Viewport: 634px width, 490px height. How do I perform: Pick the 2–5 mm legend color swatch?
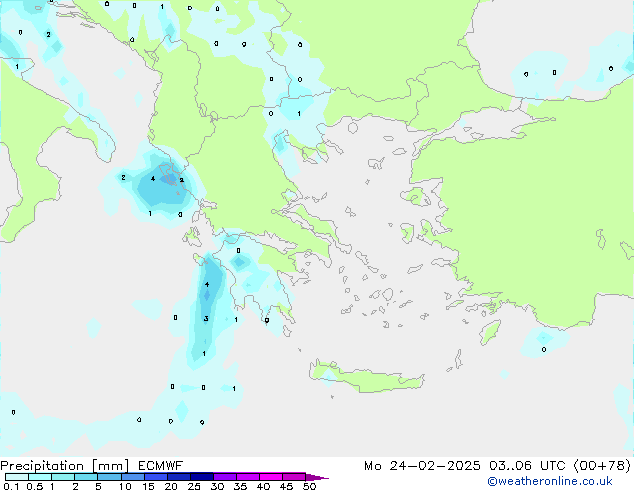(x=86, y=477)
